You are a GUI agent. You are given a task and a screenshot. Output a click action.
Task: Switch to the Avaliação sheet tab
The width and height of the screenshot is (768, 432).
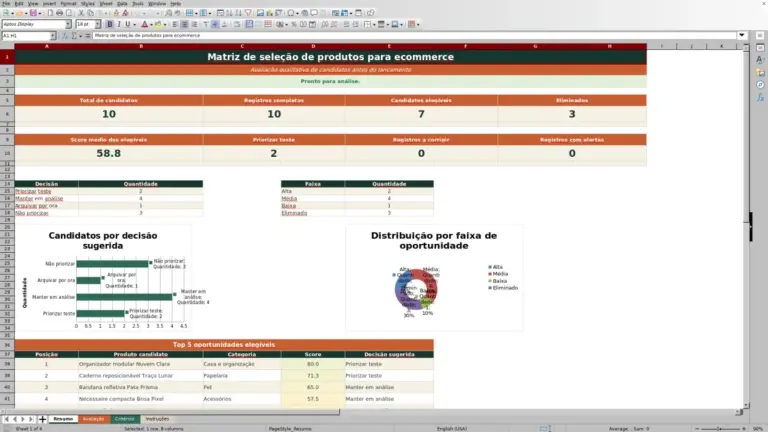click(x=93, y=419)
